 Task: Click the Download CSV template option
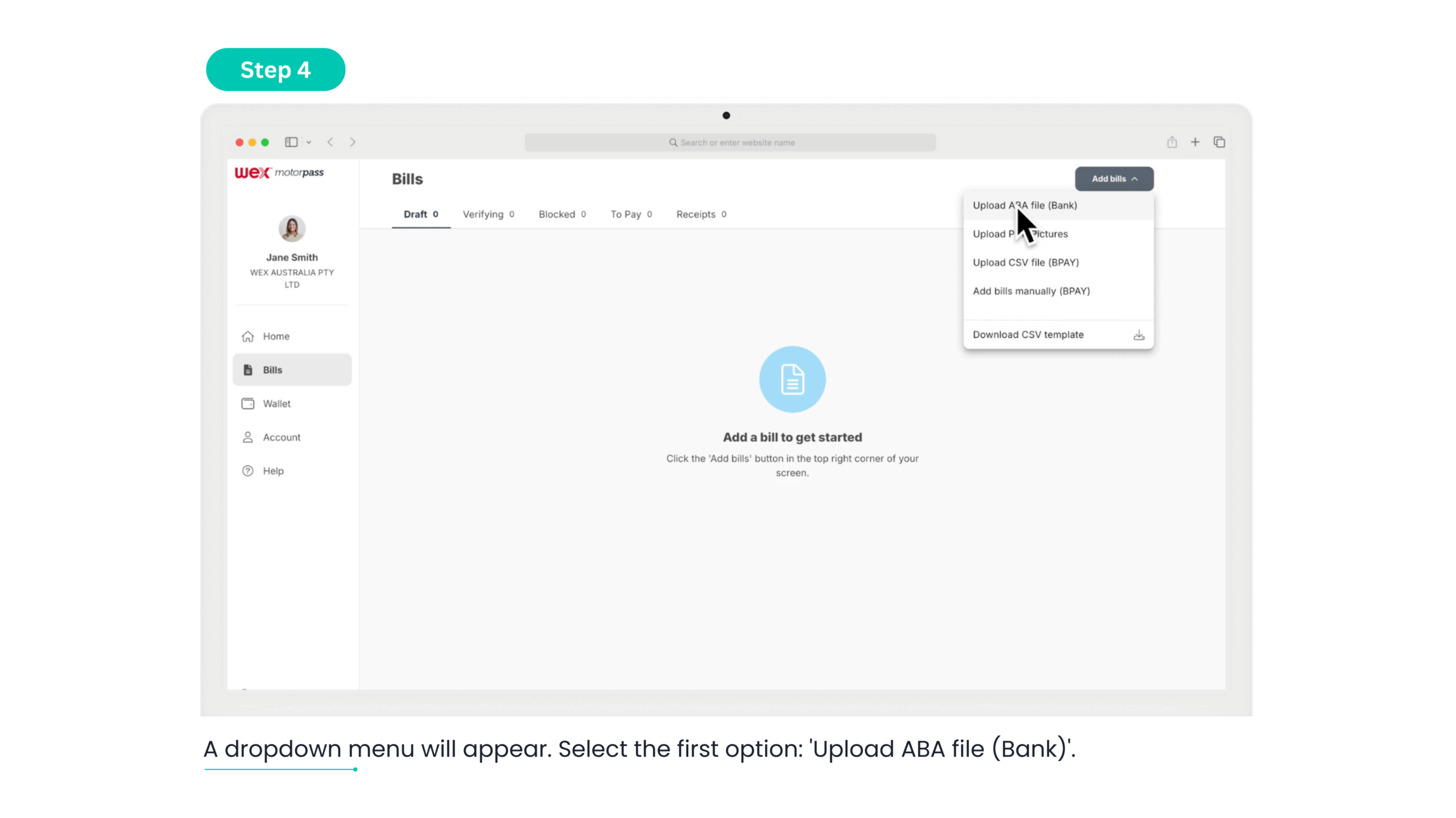(x=1028, y=335)
